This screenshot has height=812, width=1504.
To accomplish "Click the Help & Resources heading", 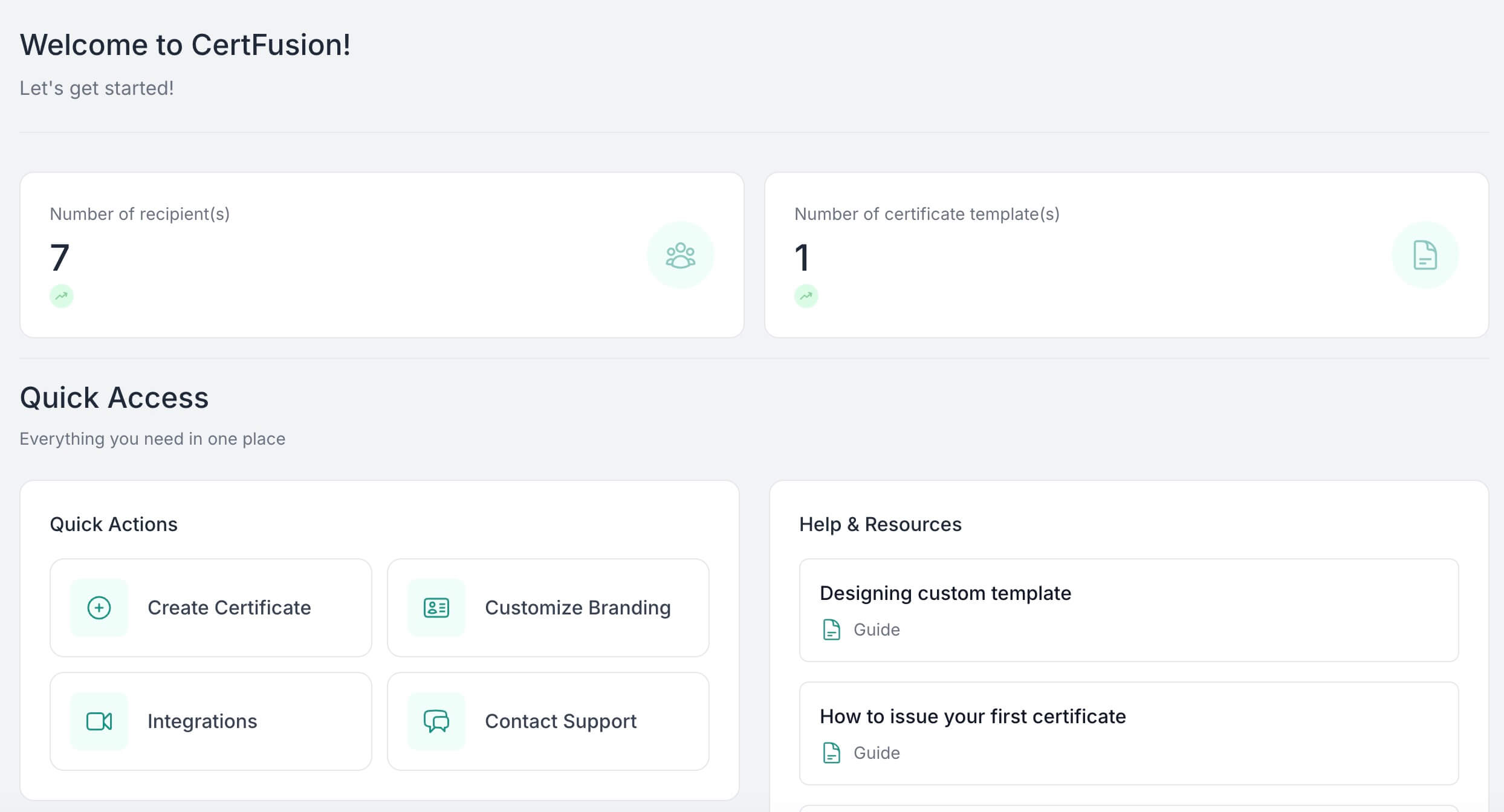I will (880, 524).
